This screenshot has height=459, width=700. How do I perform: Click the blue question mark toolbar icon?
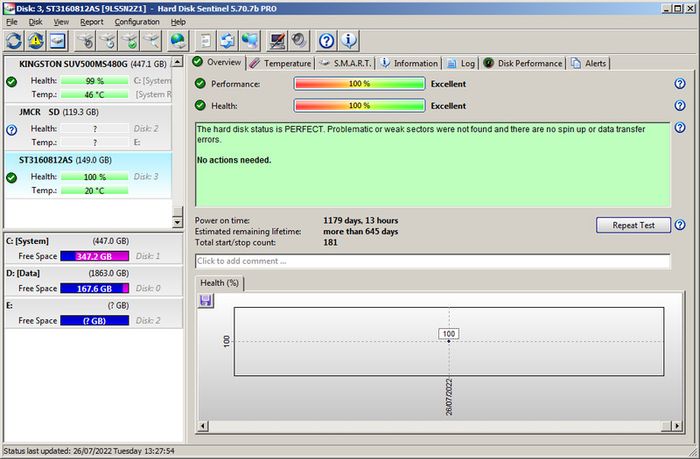point(327,41)
